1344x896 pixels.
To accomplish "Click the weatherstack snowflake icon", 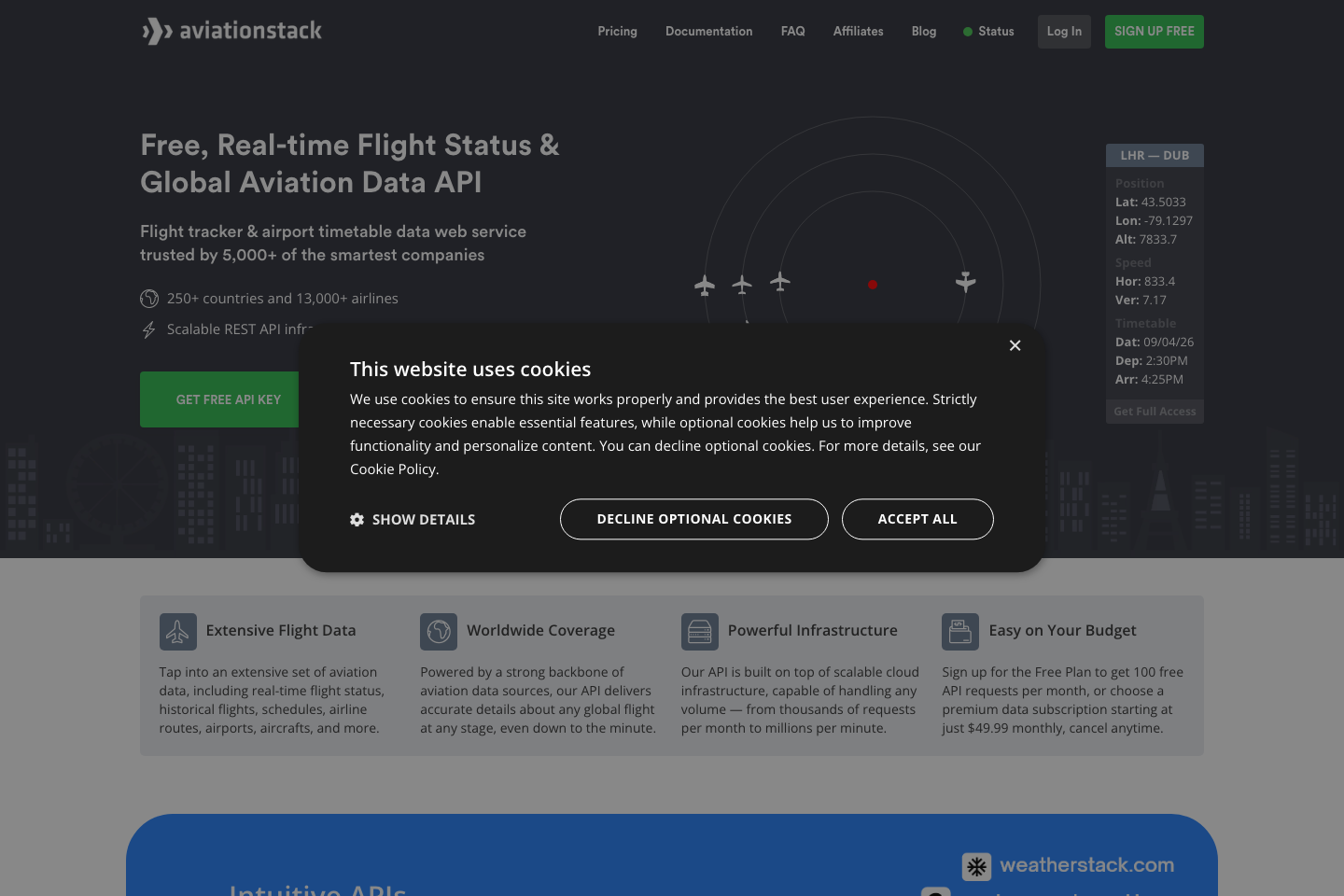I will coord(977,866).
